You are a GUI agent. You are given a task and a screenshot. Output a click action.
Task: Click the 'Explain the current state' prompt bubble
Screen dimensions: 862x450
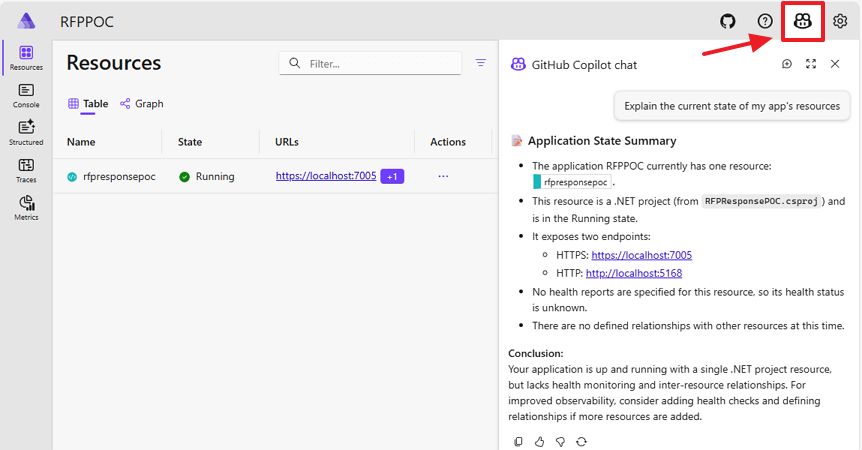[732, 106]
